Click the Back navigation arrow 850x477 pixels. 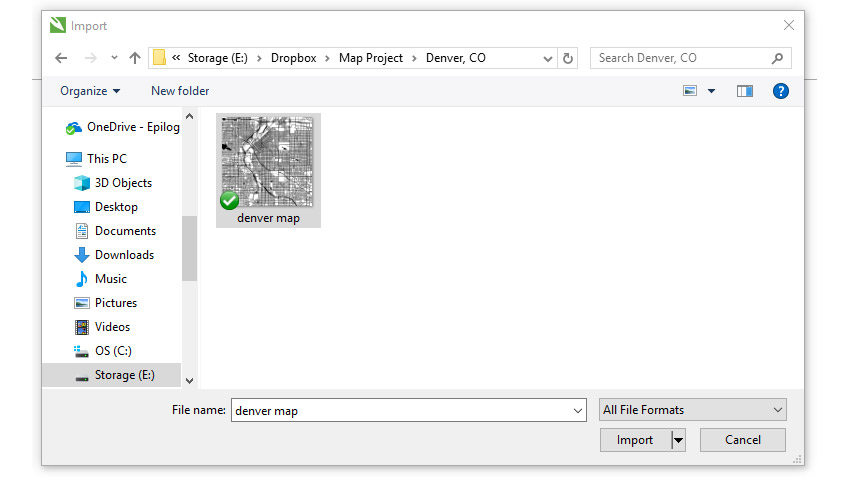(61, 58)
